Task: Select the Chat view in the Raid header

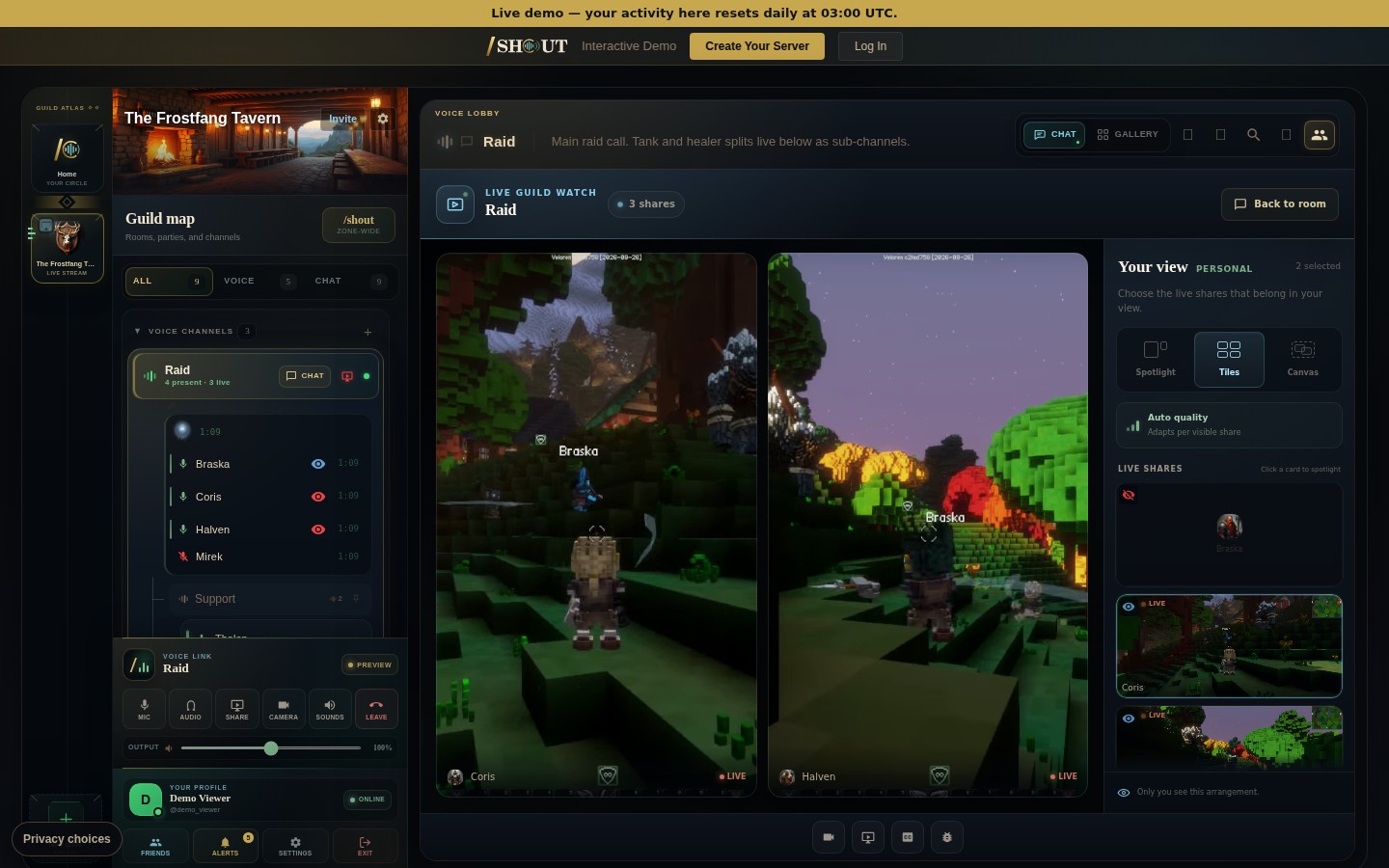Action: tap(1054, 135)
